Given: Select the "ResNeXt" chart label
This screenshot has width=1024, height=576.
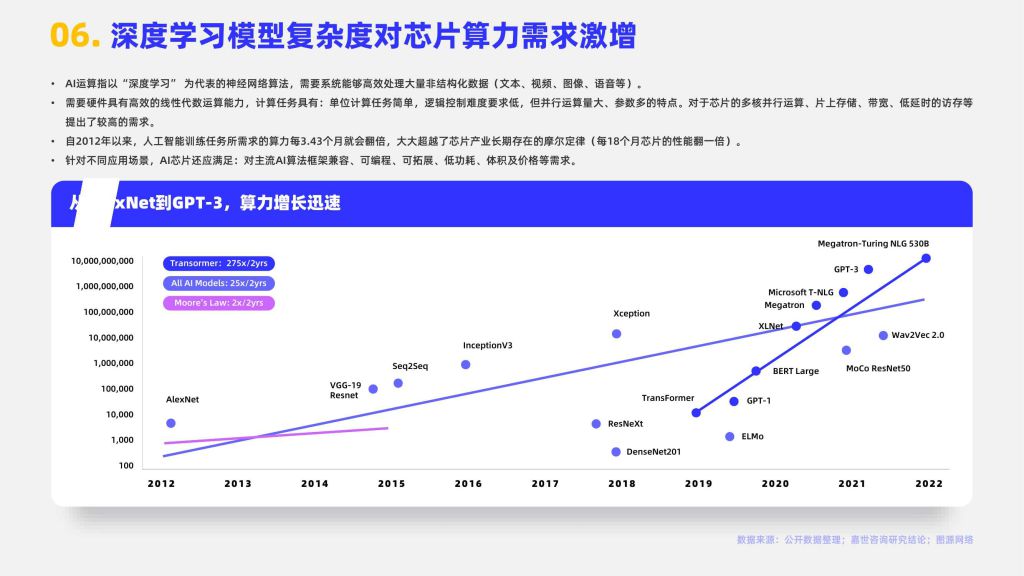Looking at the screenshot, I should pyautogui.click(x=626, y=424).
